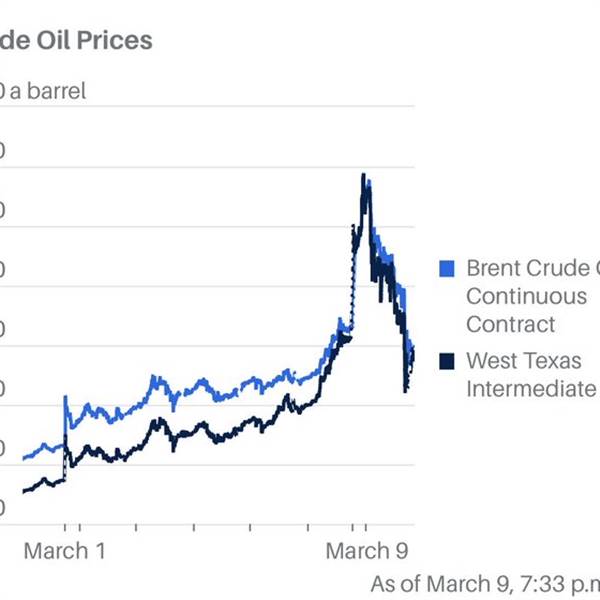
Task: Select the 'Brent Crude' legend label text
Action: [530, 268]
